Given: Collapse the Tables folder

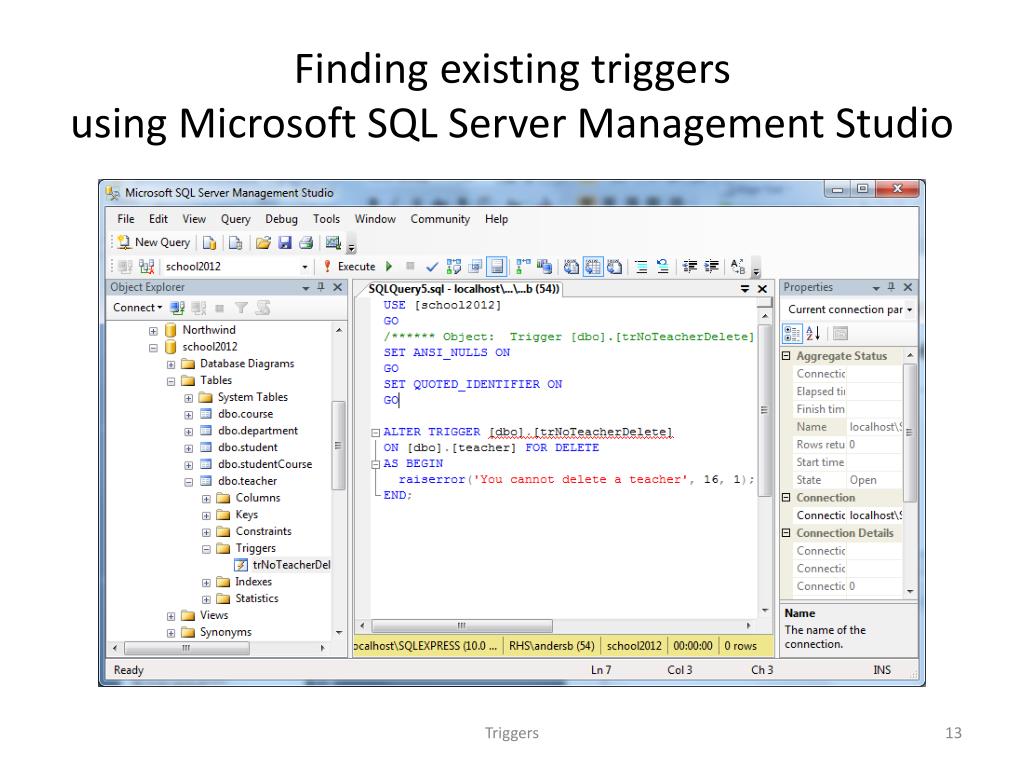Looking at the screenshot, I should 170,381.
